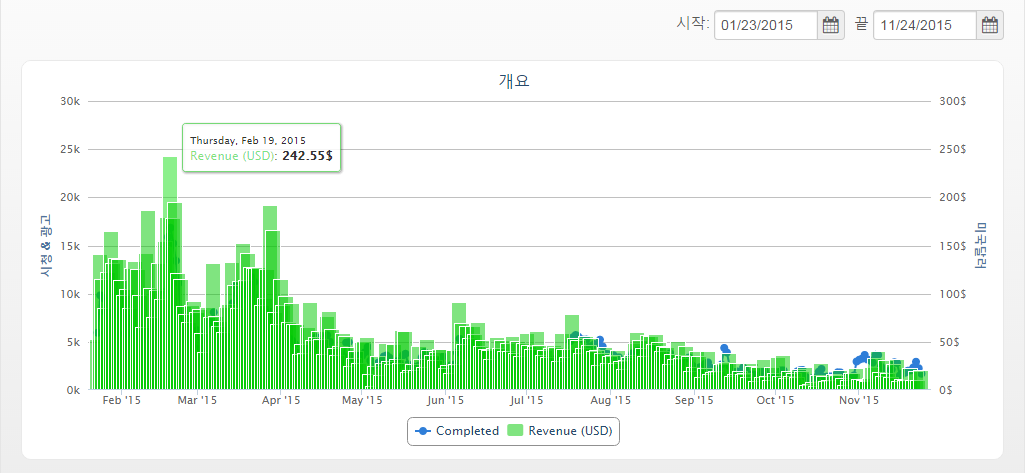Image resolution: width=1026 pixels, height=473 pixels.
Task: Click the Feb '15 x-axis label
Action: click(121, 401)
